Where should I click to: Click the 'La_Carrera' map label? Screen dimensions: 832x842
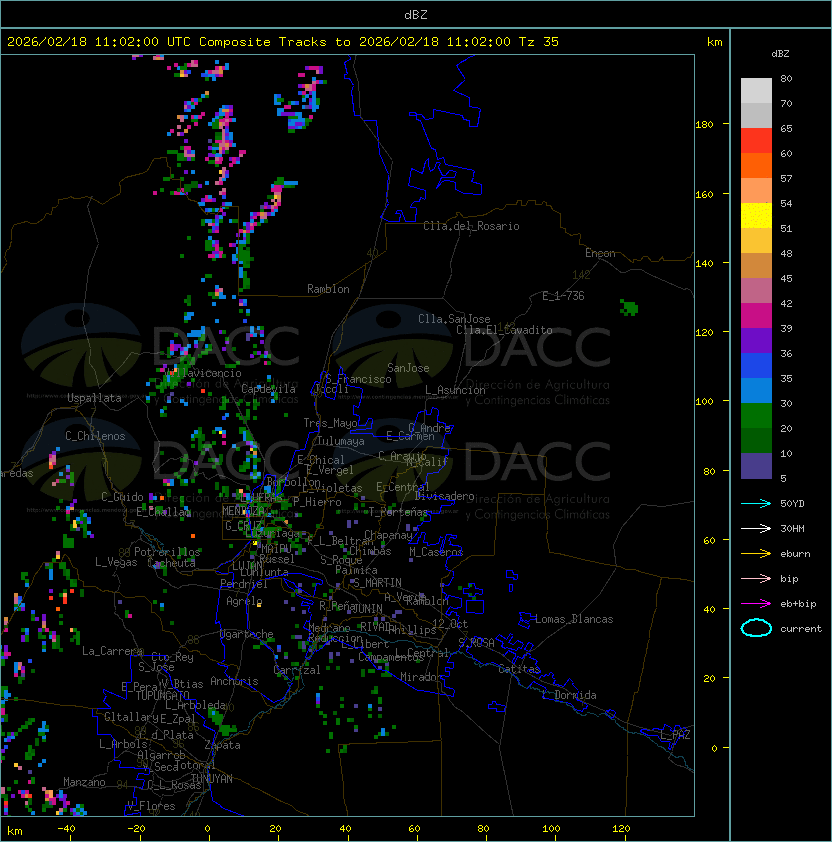[x=112, y=651]
